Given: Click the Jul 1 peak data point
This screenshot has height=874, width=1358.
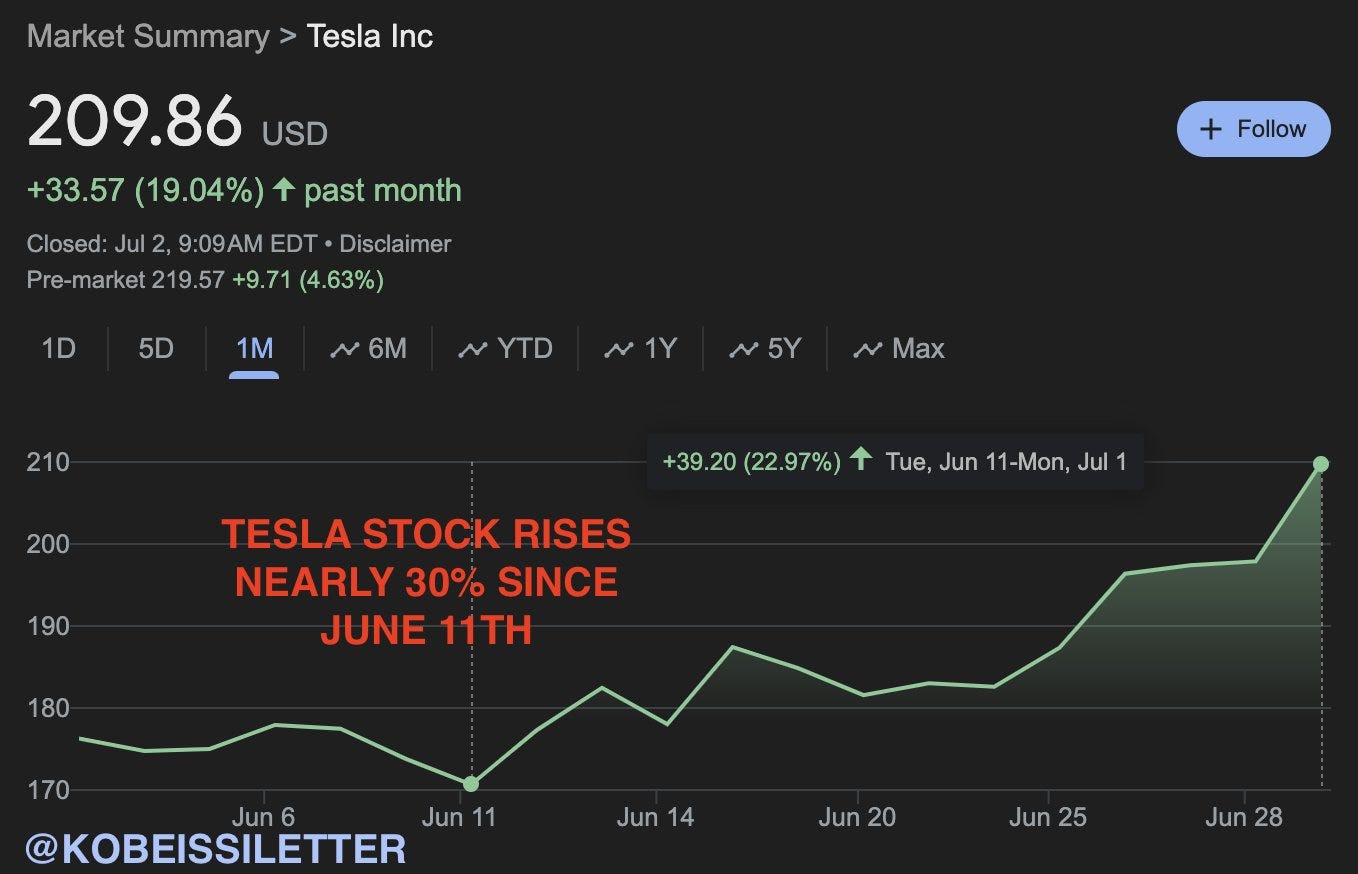Looking at the screenshot, I should click(x=1321, y=464).
